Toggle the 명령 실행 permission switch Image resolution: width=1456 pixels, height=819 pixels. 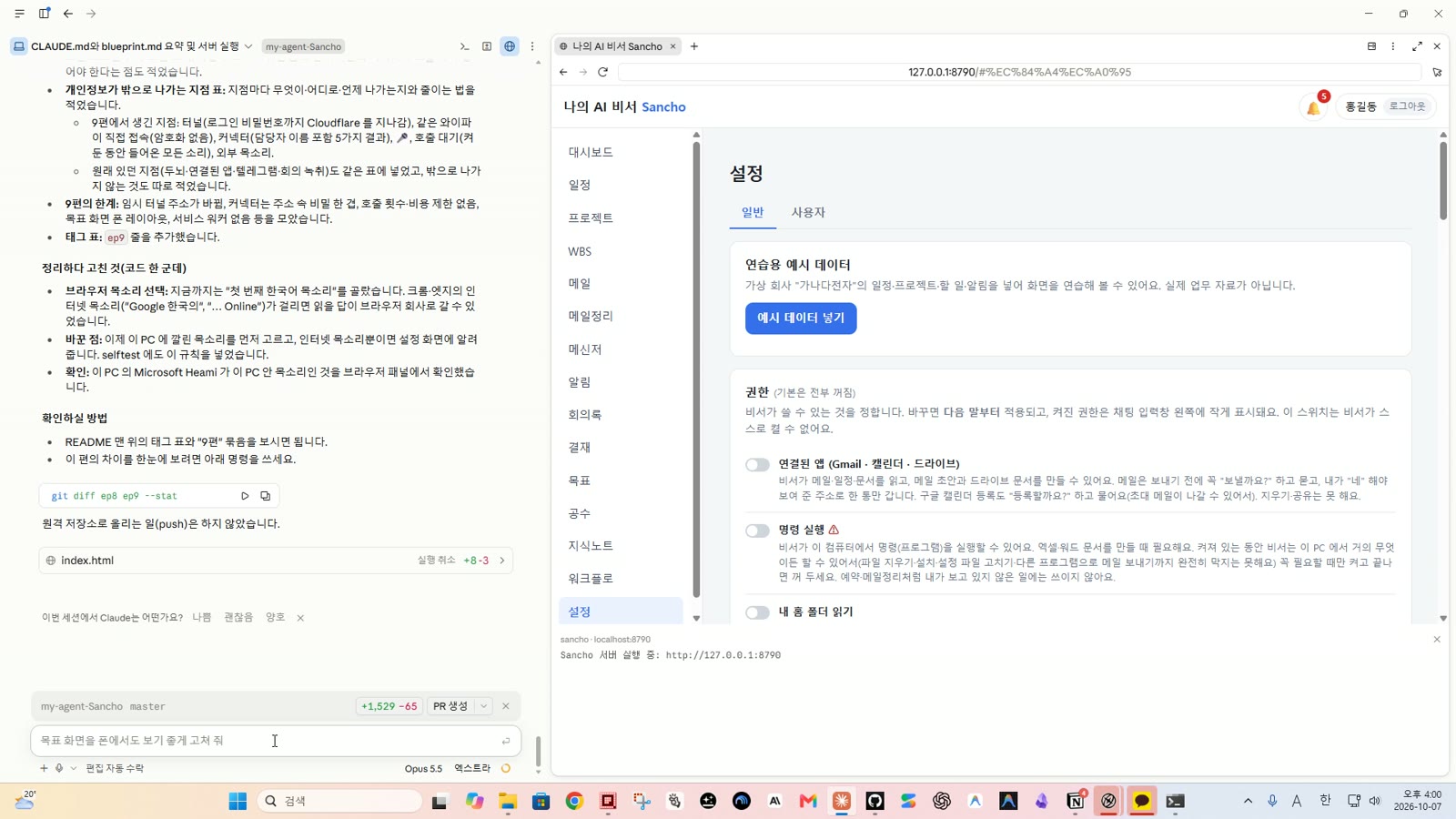pos(757,531)
